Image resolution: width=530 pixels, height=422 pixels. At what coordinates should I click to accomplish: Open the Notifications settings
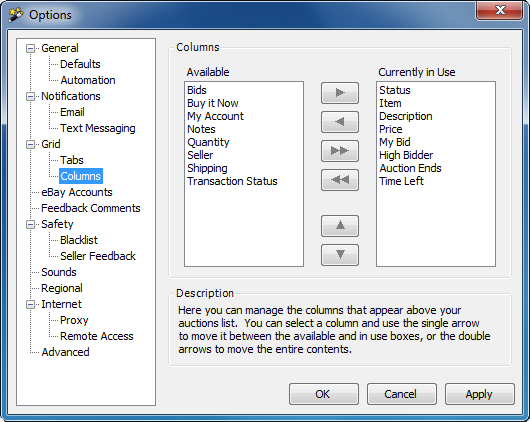pyautogui.click(x=71, y=96)
